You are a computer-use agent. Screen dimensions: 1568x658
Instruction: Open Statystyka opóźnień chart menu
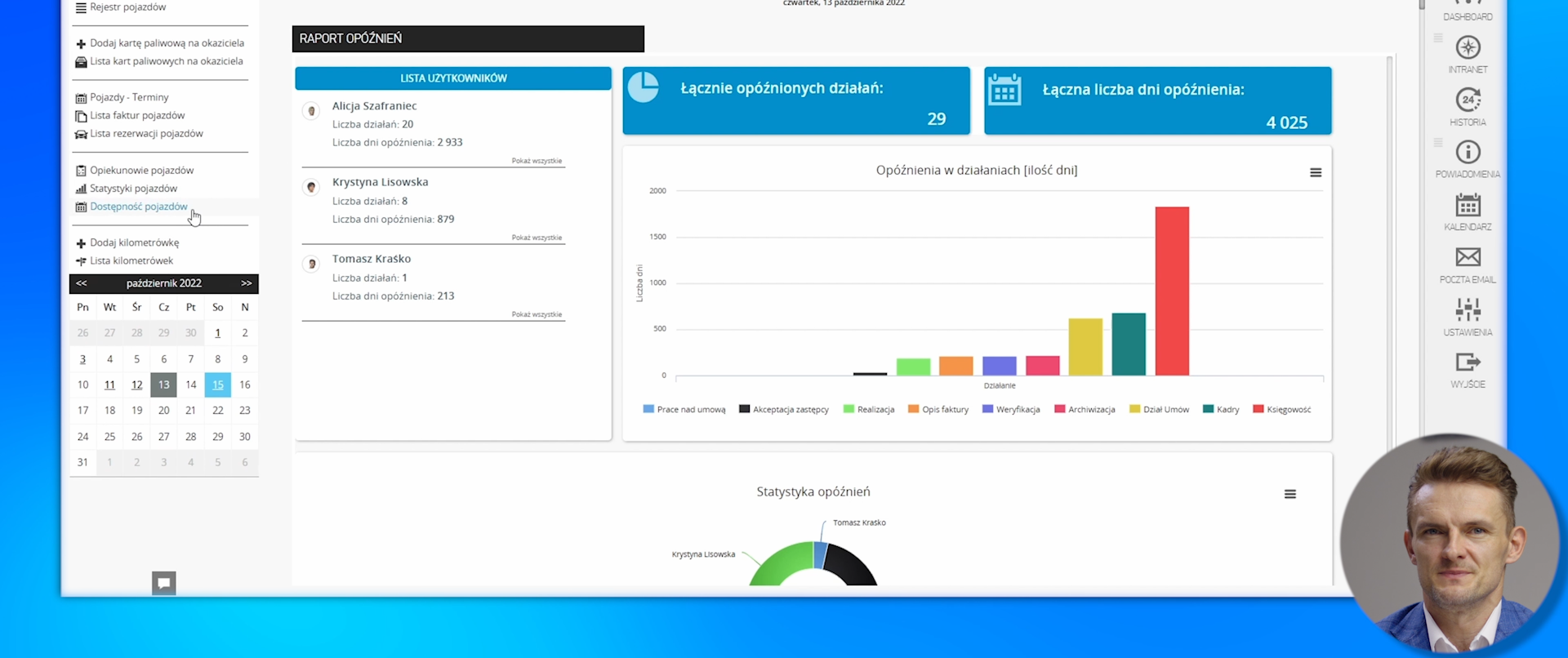point(1290,495)
